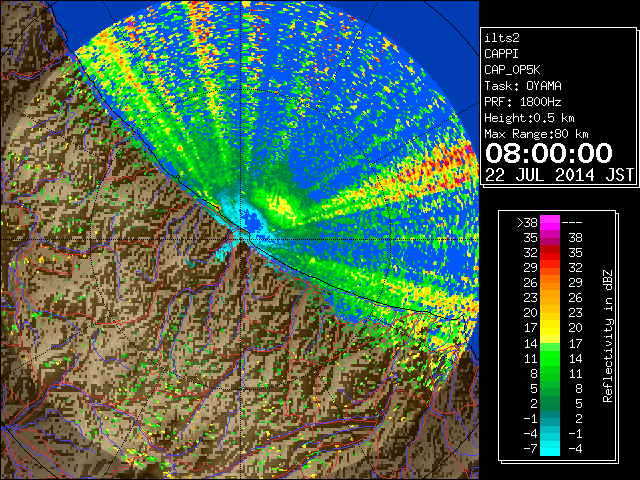The height and width of the screenshot is (480, 640).
Task: Click the radar site at crosshair center
Action: coord(241,239)
